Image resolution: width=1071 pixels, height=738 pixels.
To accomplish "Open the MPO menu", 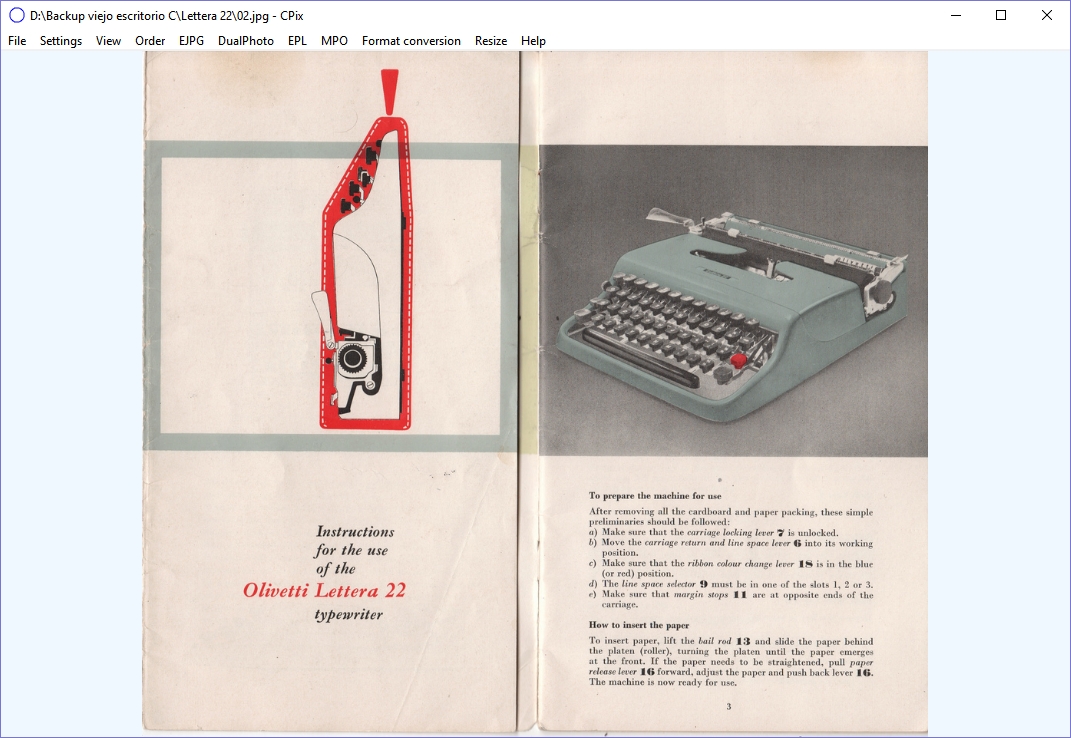I will 335,41.
